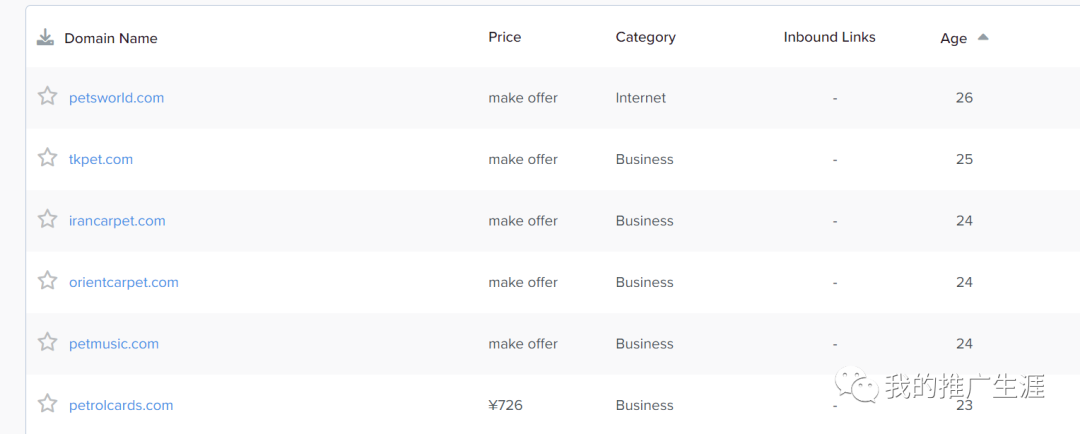
Task: Favorite tkpet.com with its star icon
Action: coord(47,158)
